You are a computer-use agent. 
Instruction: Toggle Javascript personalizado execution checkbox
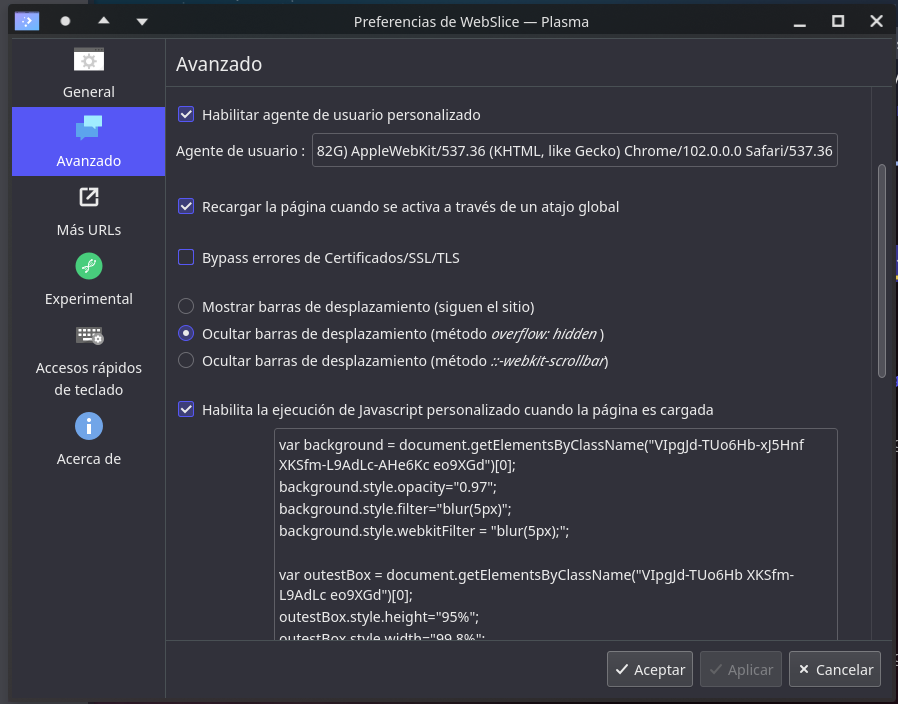coord(186,410)
